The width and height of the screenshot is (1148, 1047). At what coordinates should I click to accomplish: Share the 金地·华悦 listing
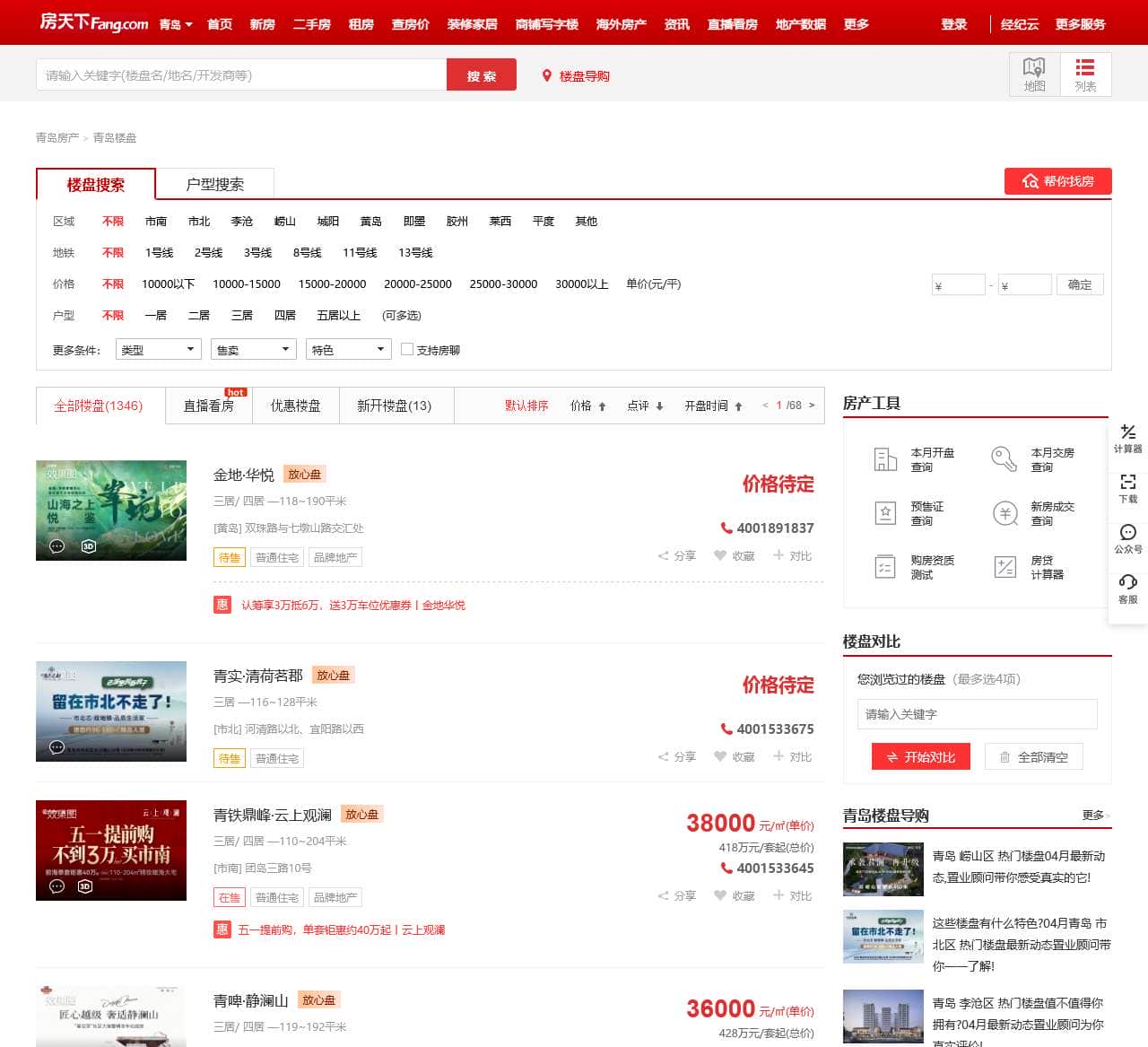coord(677,556)
